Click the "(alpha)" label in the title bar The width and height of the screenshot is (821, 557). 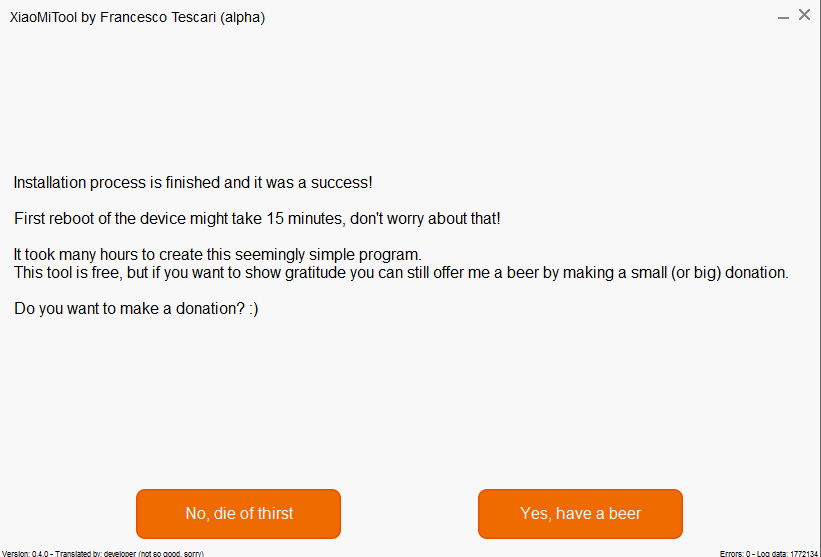pyautogui.click(x=243, y=17)
